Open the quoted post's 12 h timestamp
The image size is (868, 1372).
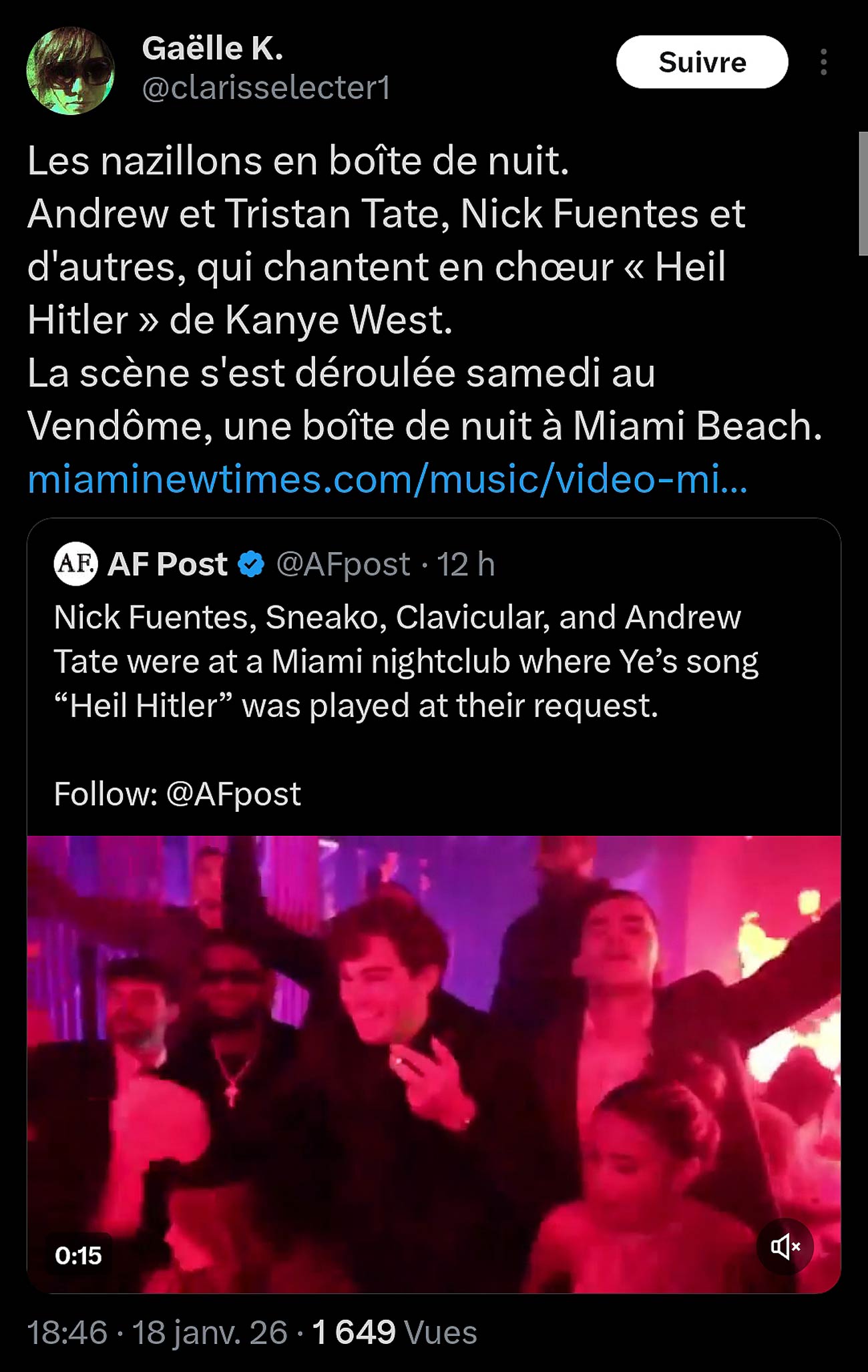[465, 564]
